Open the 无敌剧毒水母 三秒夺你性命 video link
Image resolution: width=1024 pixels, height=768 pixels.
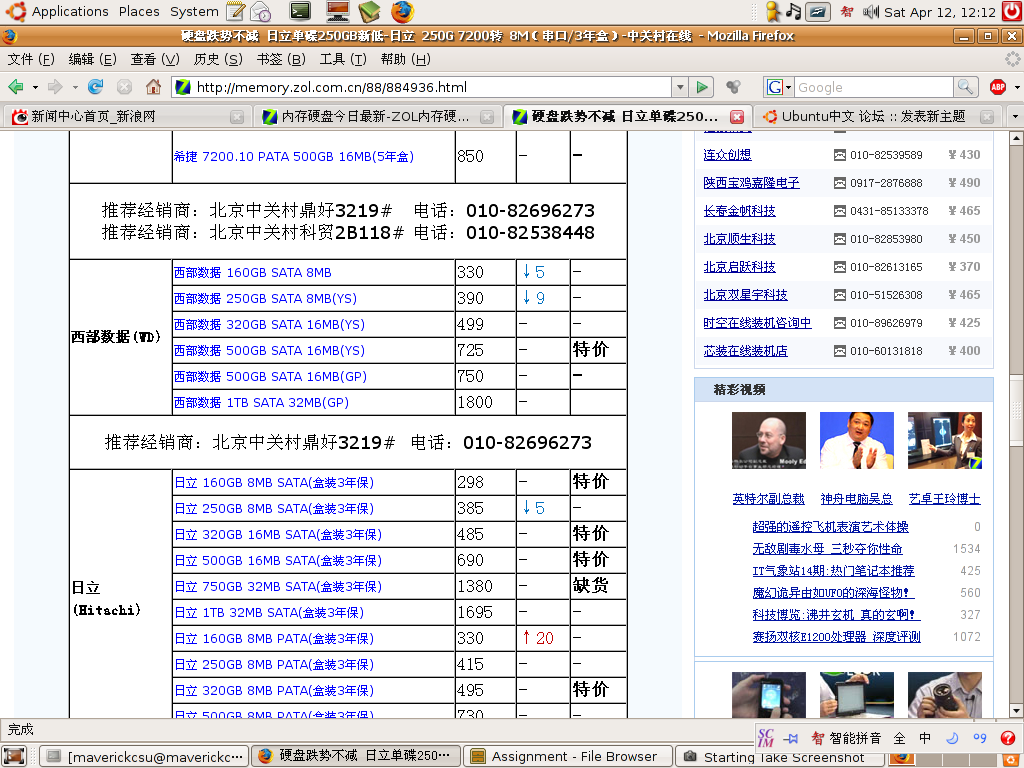point(827,549)
